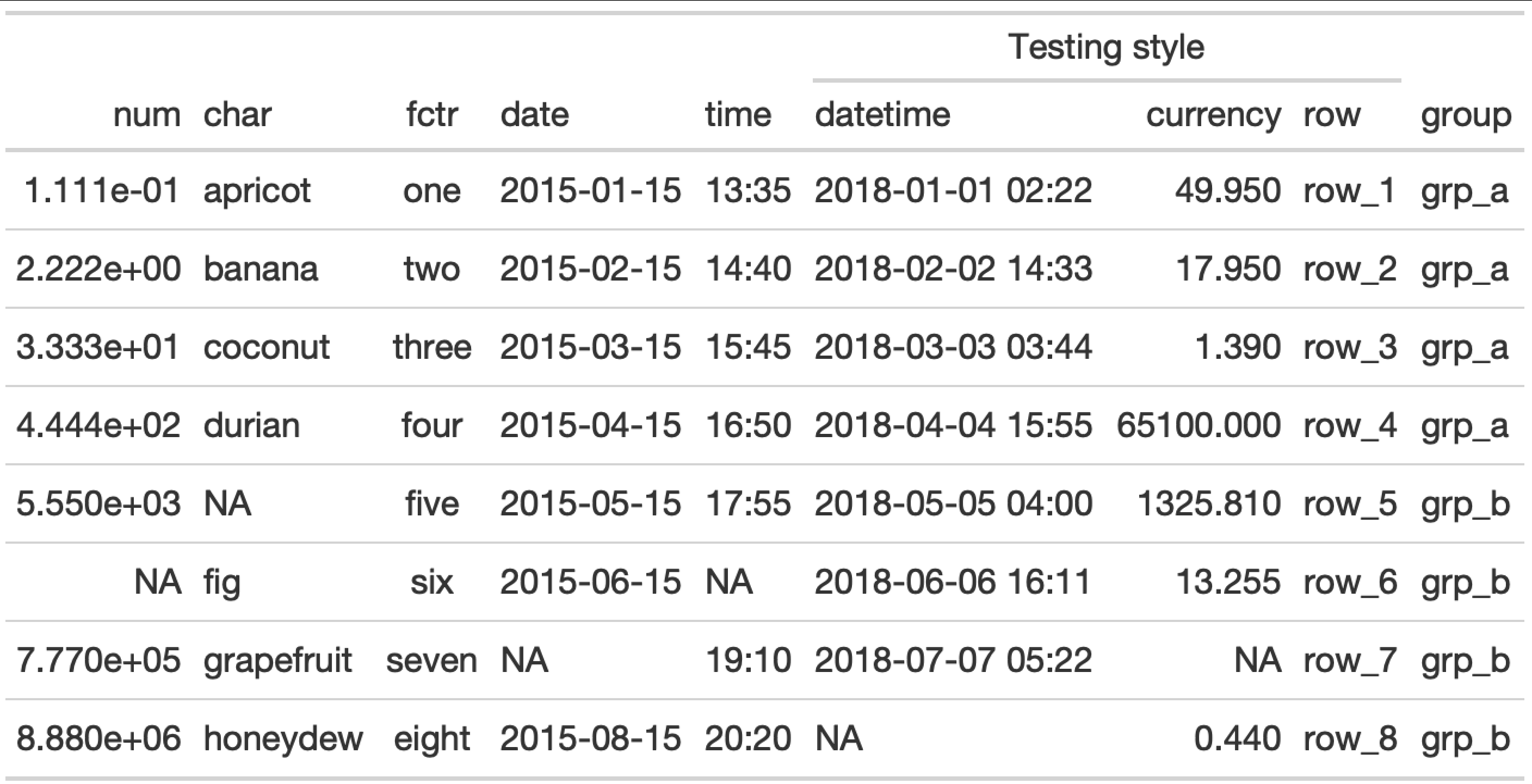Select the 8.880e+06 num value
This screenshot has width=1532, height=784.
pos(98,739)
